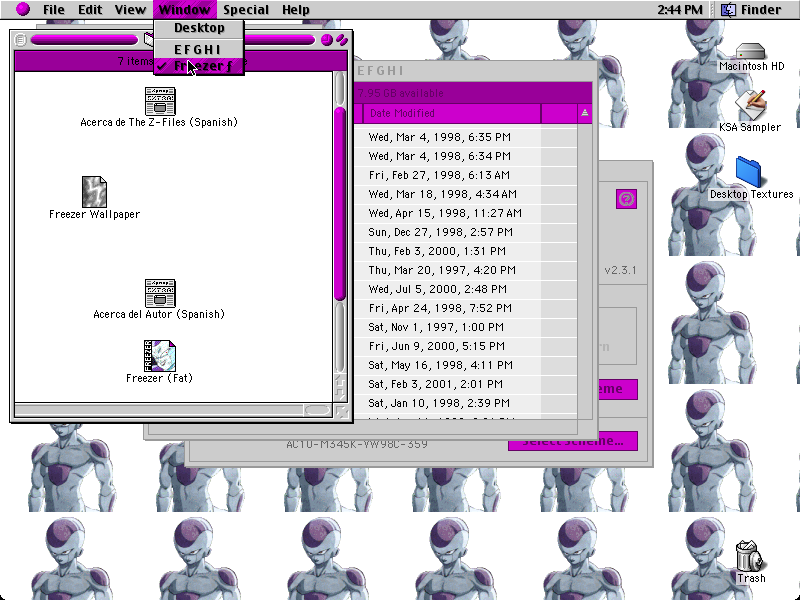This screenshot has width=800, height=600.
Task: Choose EFGHI from the Window menu
Action: (199, 49)
